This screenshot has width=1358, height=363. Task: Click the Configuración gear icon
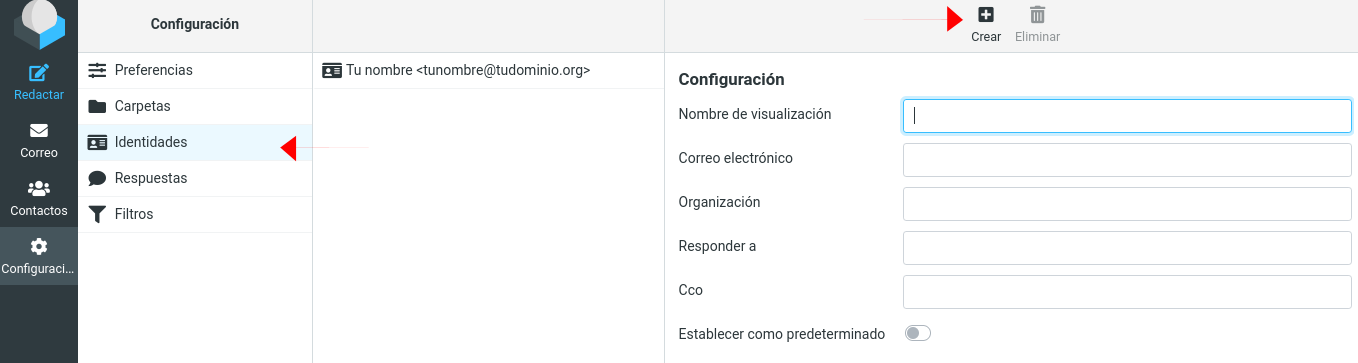click(x=39, y=246)
